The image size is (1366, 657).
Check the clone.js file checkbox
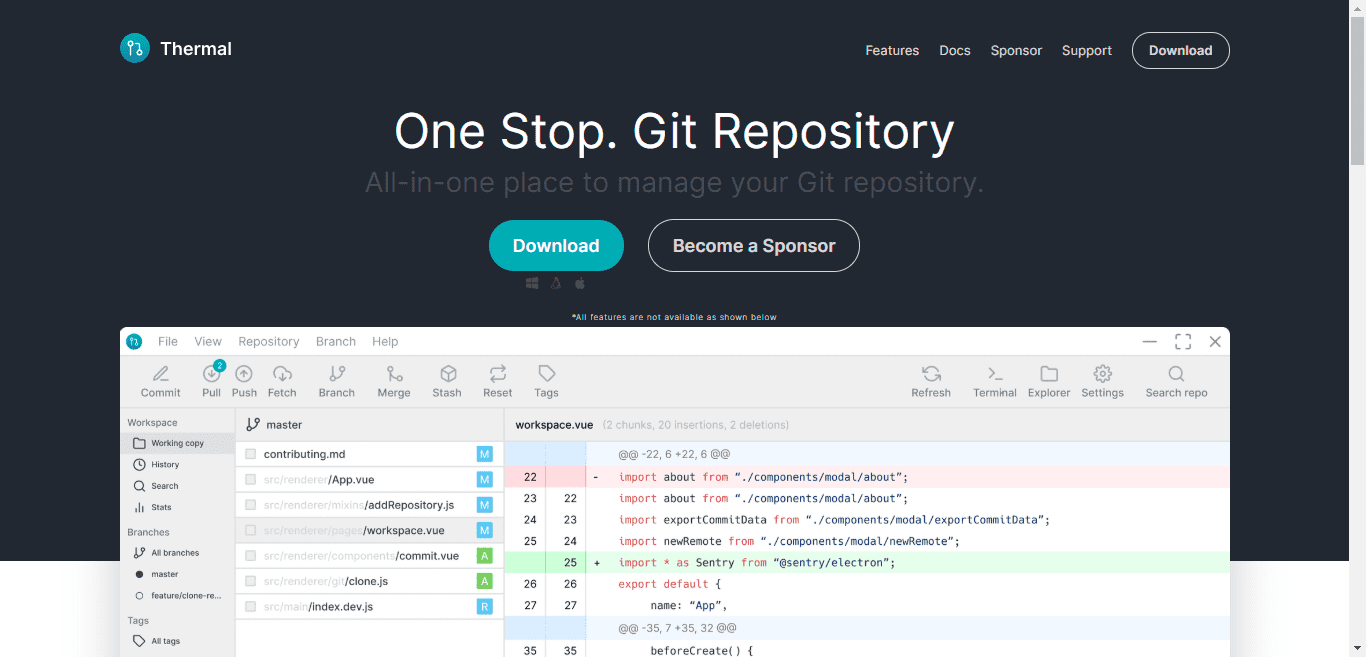click(x=251, y=581)
